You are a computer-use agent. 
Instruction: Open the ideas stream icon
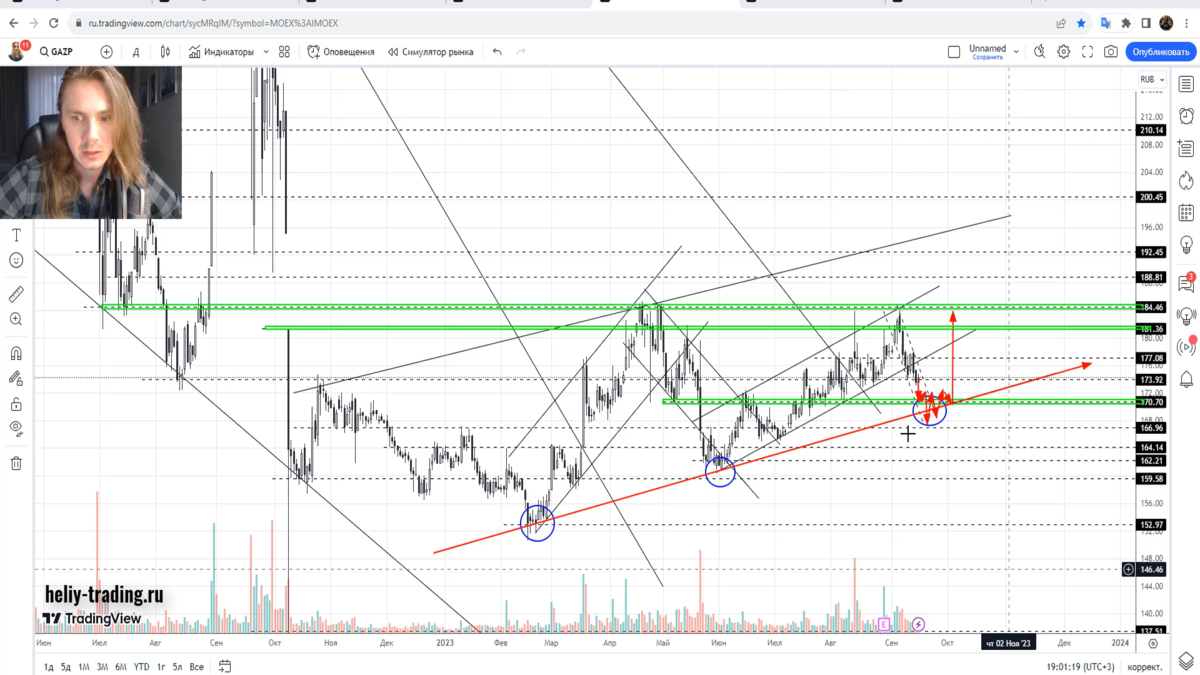pyautogui.click(x=1186, y=316)
